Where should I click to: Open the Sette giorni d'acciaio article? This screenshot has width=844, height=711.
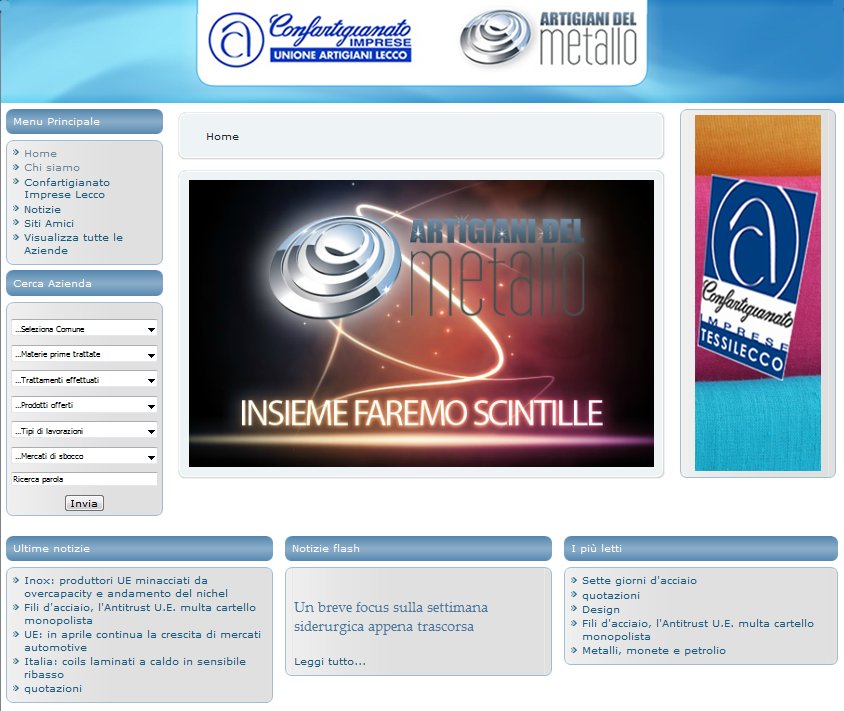point(639,580)
